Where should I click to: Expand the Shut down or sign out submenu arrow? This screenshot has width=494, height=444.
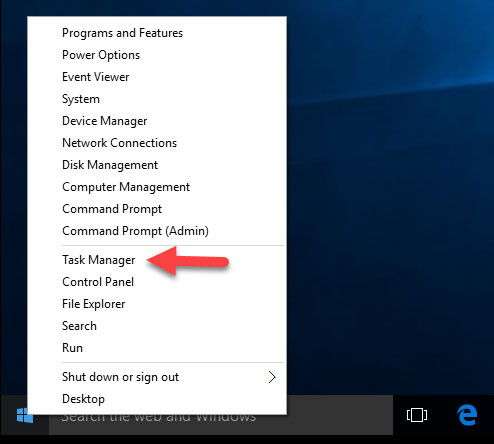272,377
